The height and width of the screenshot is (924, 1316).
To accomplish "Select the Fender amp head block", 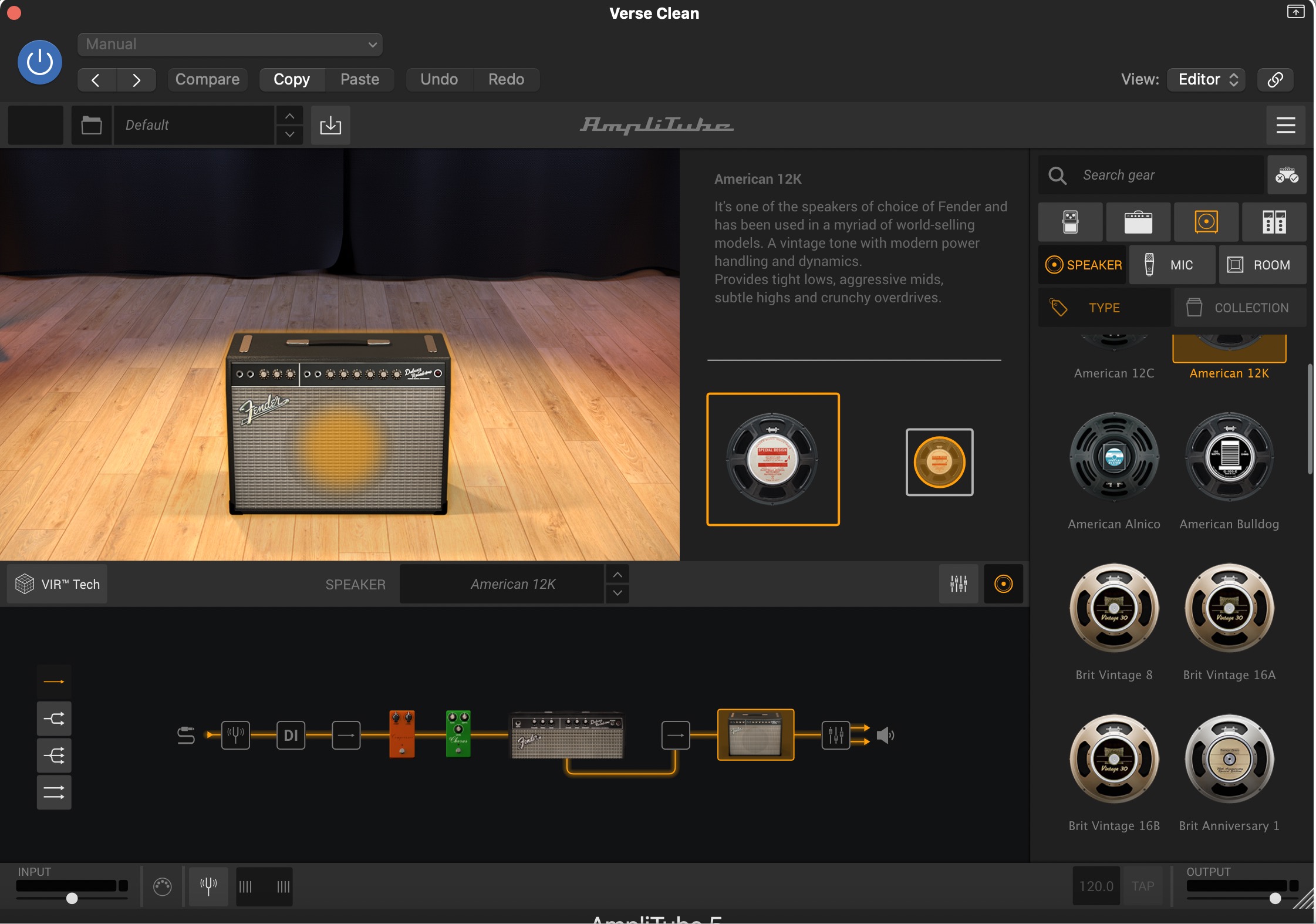I will [x=567, y=736].
